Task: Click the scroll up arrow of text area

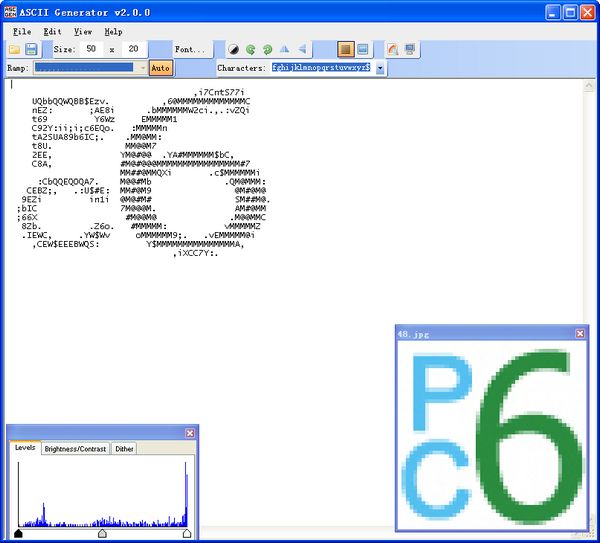Action: pyautogui.click(x=589, y=86)
